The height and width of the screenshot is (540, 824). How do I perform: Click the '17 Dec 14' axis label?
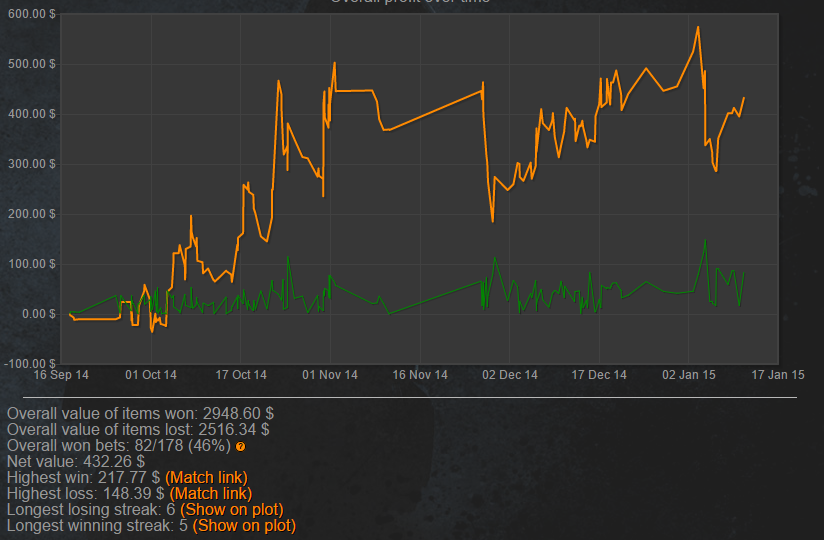tap(599, 375)
